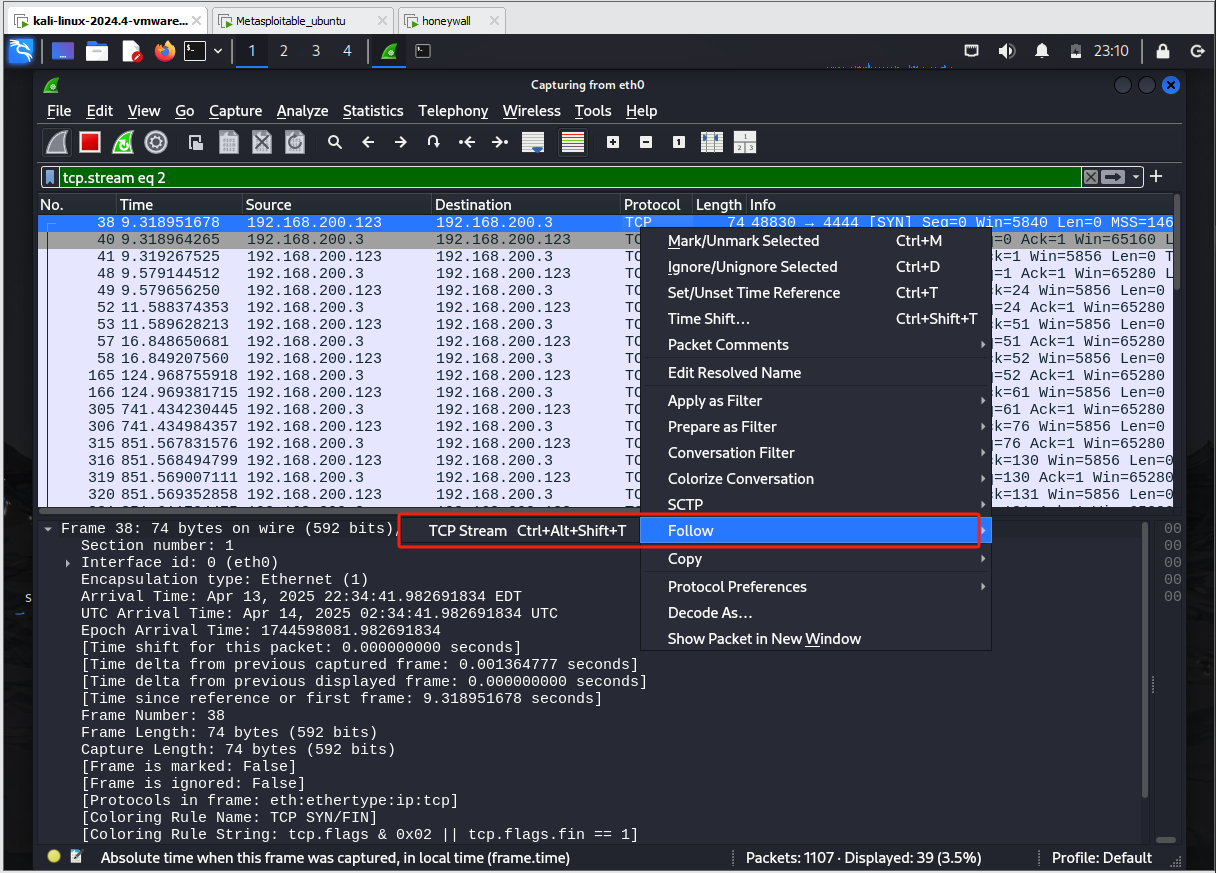Click the tcp.stream eq 2 filter field
This screenshot has width=1216, height=873.
click(570, 177)
